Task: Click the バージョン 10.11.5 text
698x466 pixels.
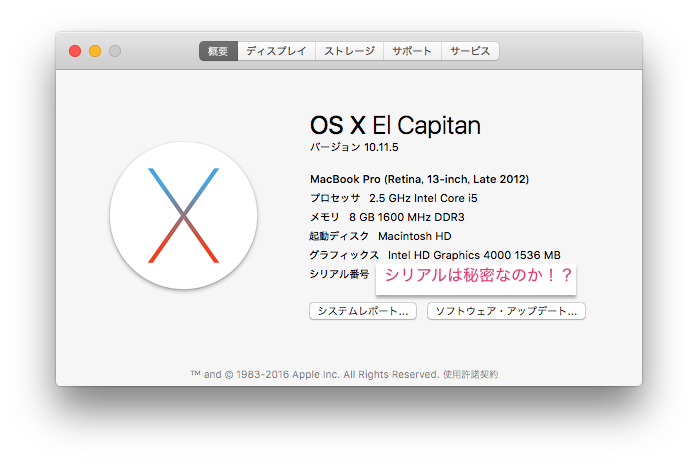Action: coord(354,147)
